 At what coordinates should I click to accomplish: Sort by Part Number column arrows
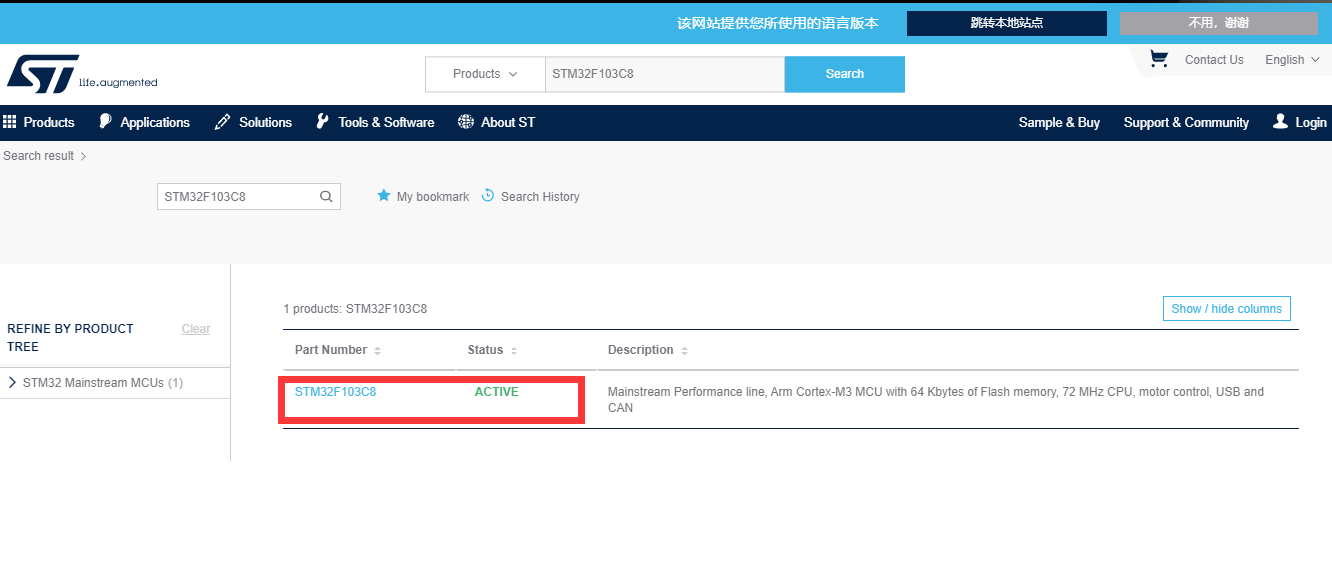click(x=377, y=351)
